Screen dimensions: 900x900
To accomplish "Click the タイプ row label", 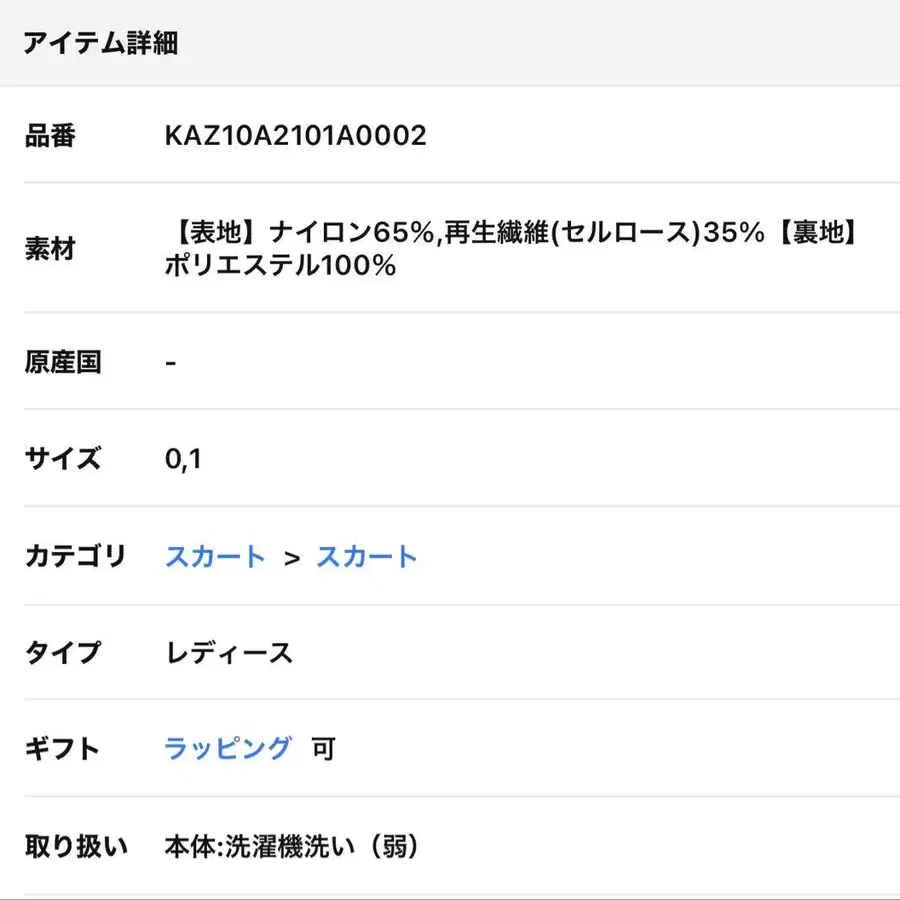I will 63,653.
